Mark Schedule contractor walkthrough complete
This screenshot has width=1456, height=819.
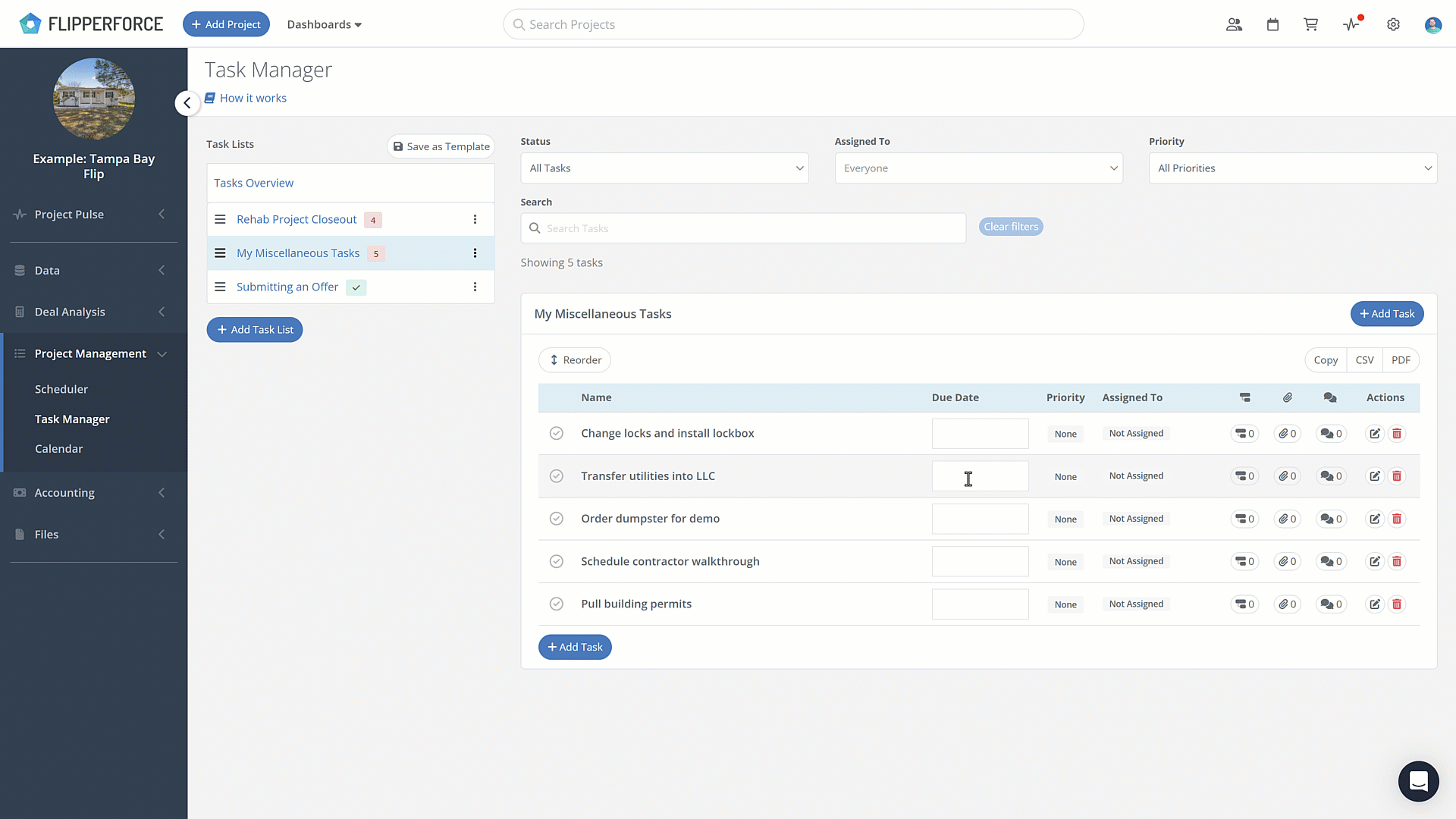(557, 561)
